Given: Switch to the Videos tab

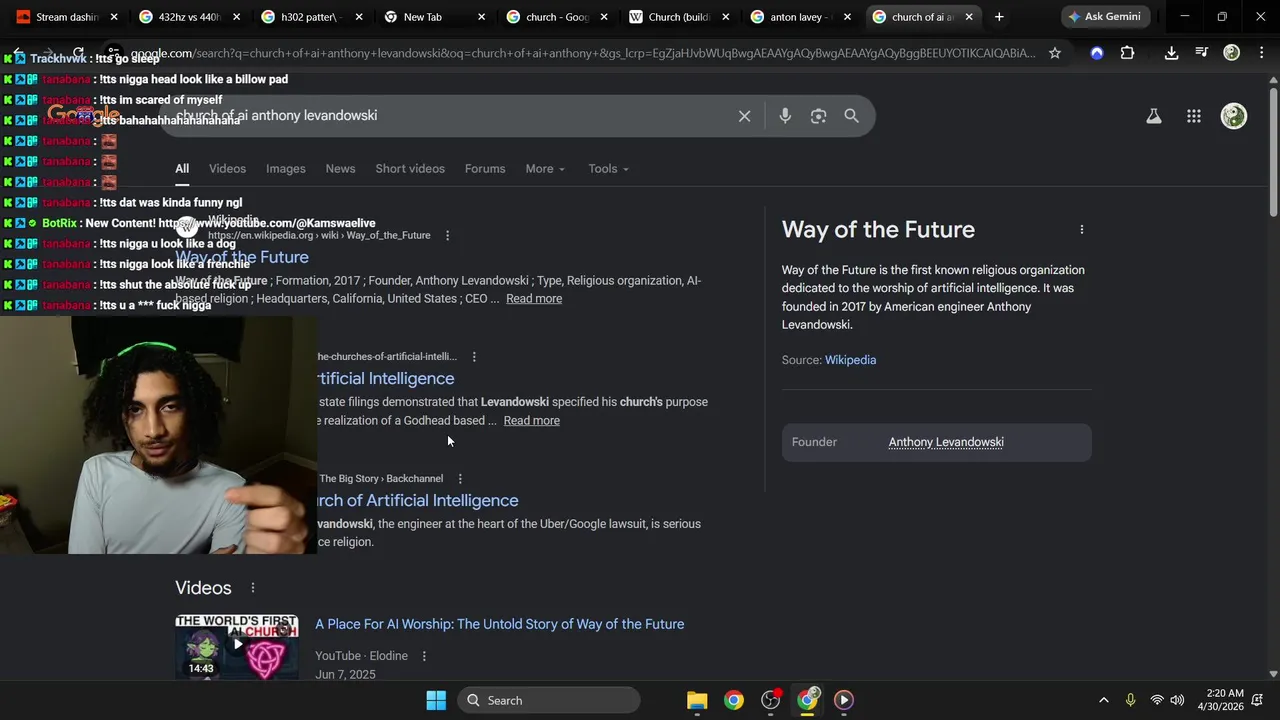Looking at the screenshot, I should pos(227,169).
